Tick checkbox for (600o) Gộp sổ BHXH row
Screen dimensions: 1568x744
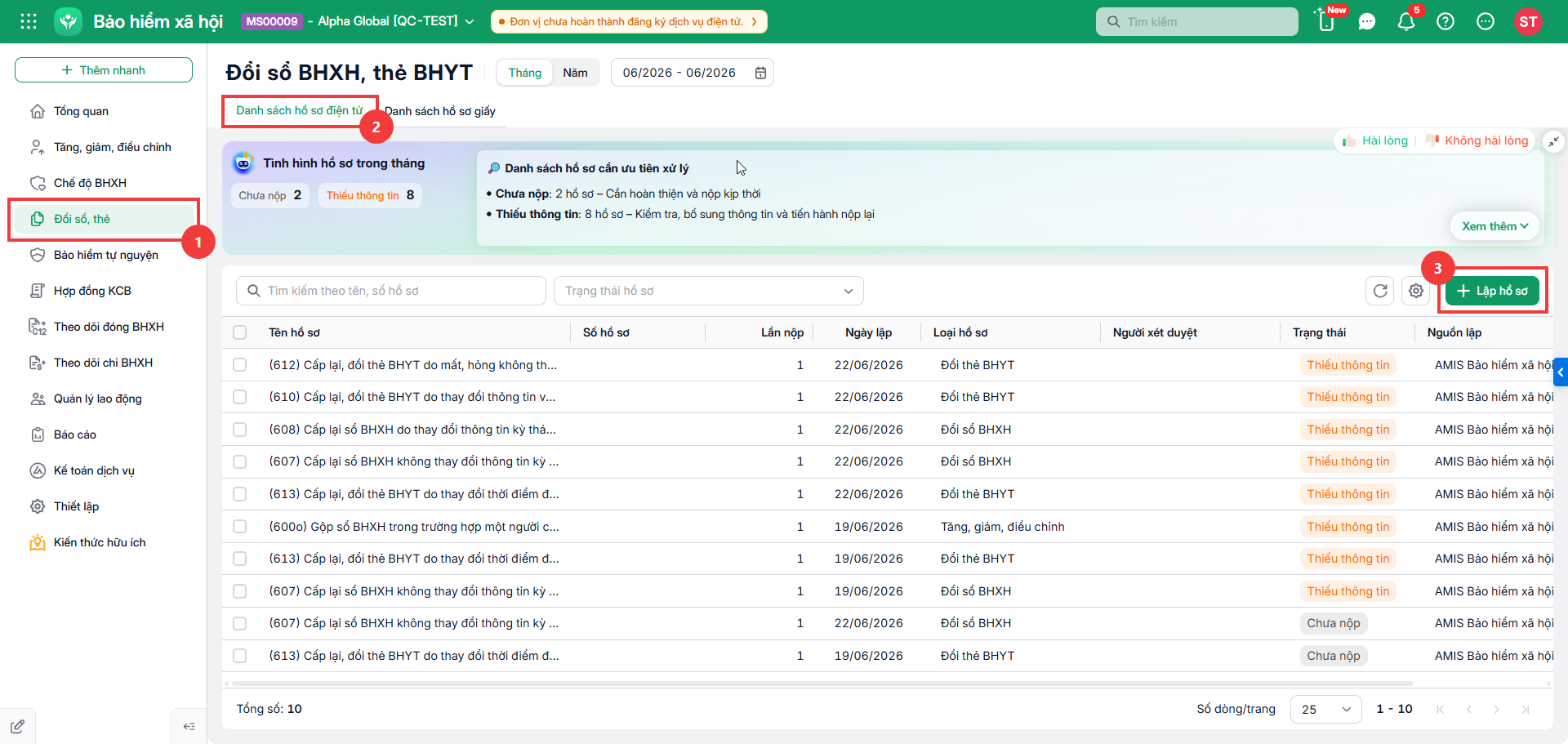(x=239, y=527)
